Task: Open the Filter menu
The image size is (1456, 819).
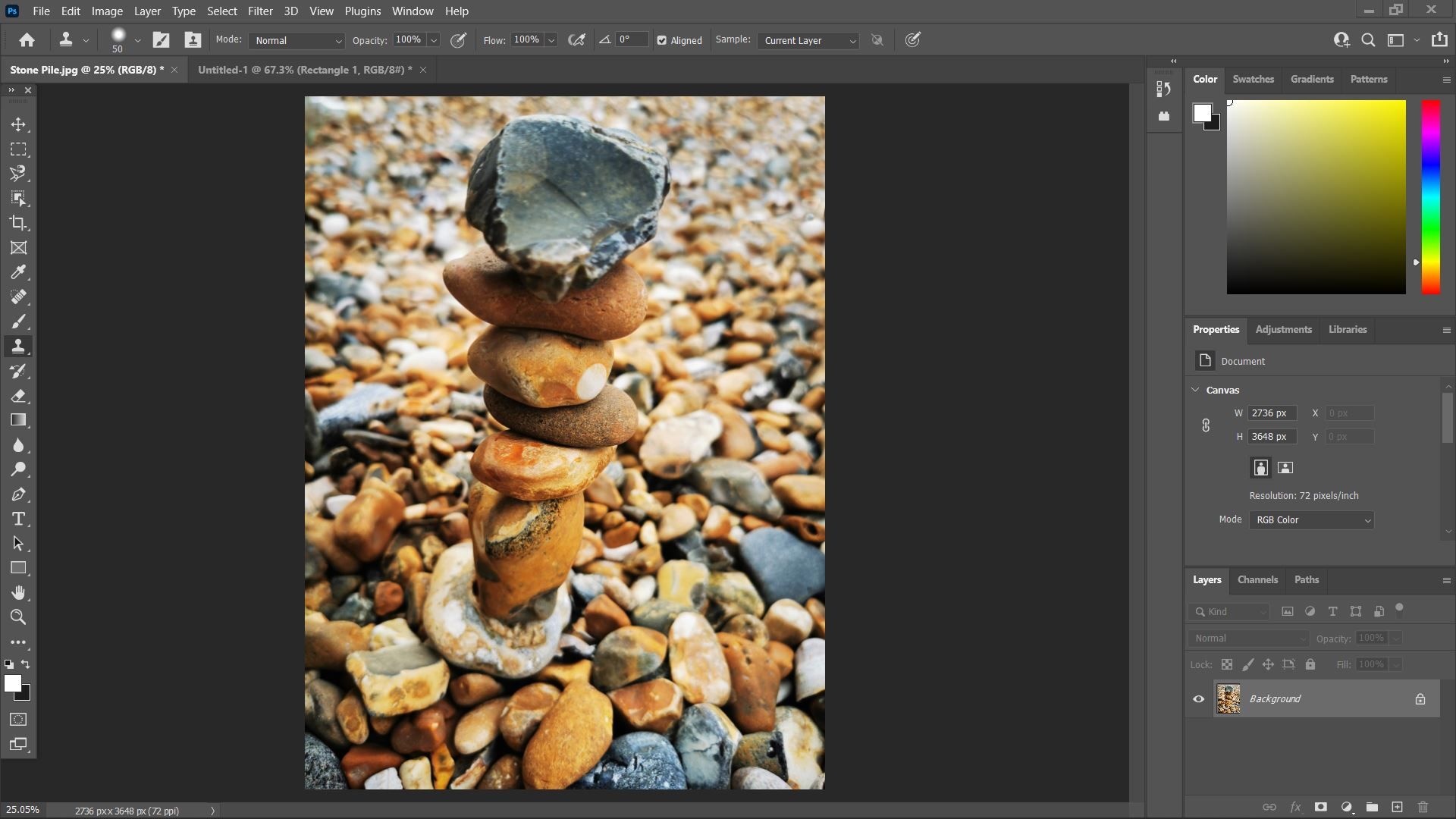Action: tap(259, 11)
